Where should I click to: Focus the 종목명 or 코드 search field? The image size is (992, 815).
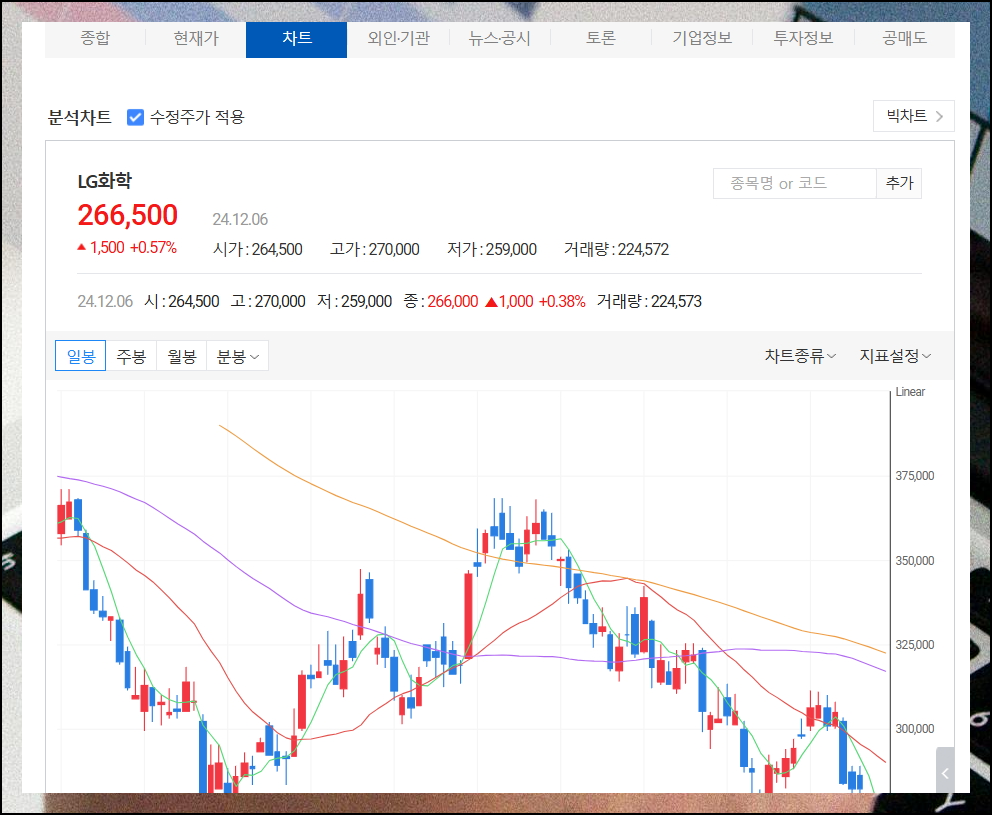pyautogui.click(x=795, y=184)
